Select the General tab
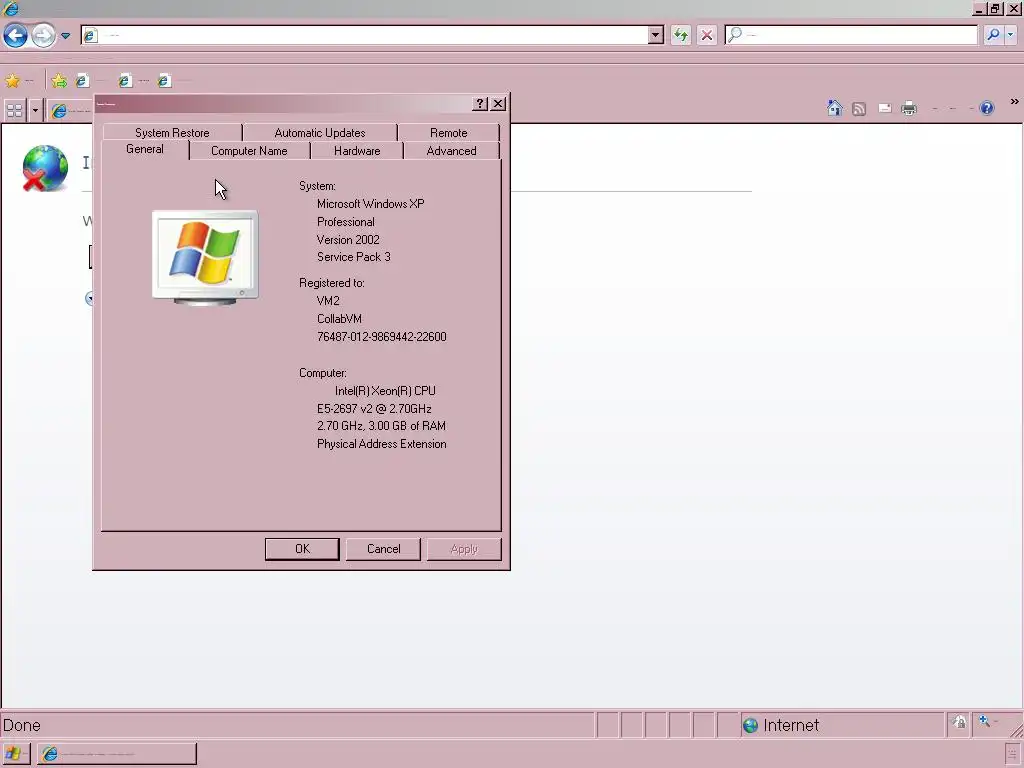The image size is (1024, 768). (x=145, y=149)
